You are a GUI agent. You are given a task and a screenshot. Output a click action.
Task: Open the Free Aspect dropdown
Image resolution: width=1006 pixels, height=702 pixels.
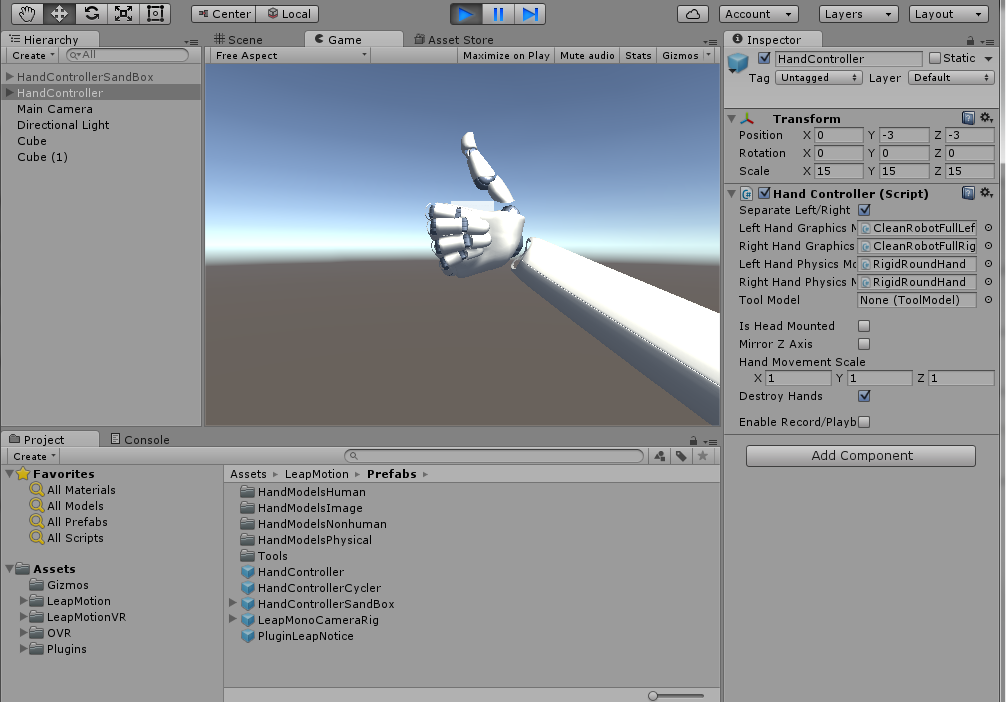click(289, 55)
